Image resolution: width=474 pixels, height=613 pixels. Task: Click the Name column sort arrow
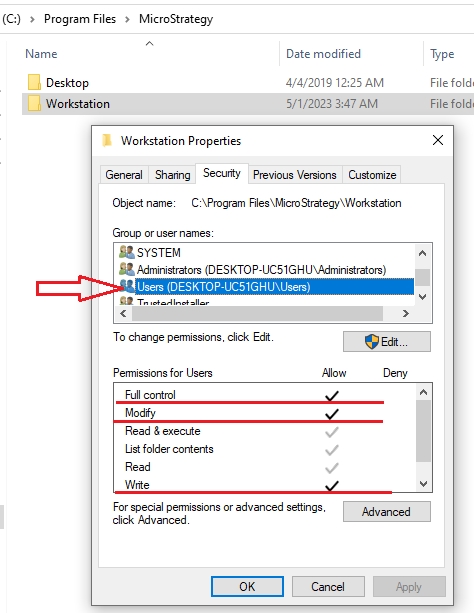(149, 43)
